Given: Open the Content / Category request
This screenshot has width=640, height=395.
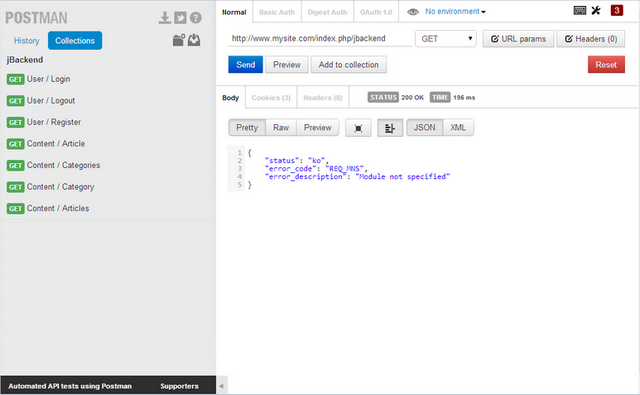Looking at the screenshot, I should tap(60, 187).
